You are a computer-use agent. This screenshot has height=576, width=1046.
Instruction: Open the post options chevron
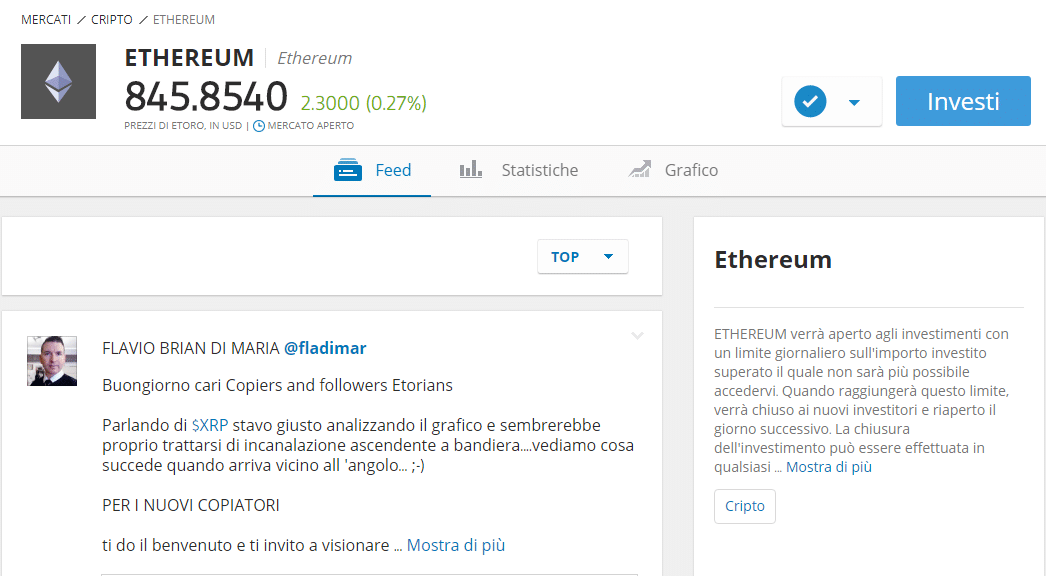pos(637,336)
